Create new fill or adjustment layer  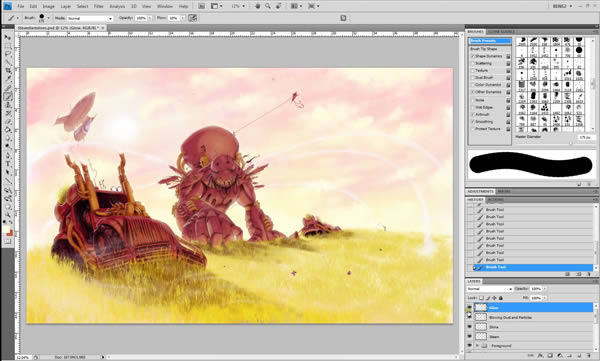tap(560, 356)
